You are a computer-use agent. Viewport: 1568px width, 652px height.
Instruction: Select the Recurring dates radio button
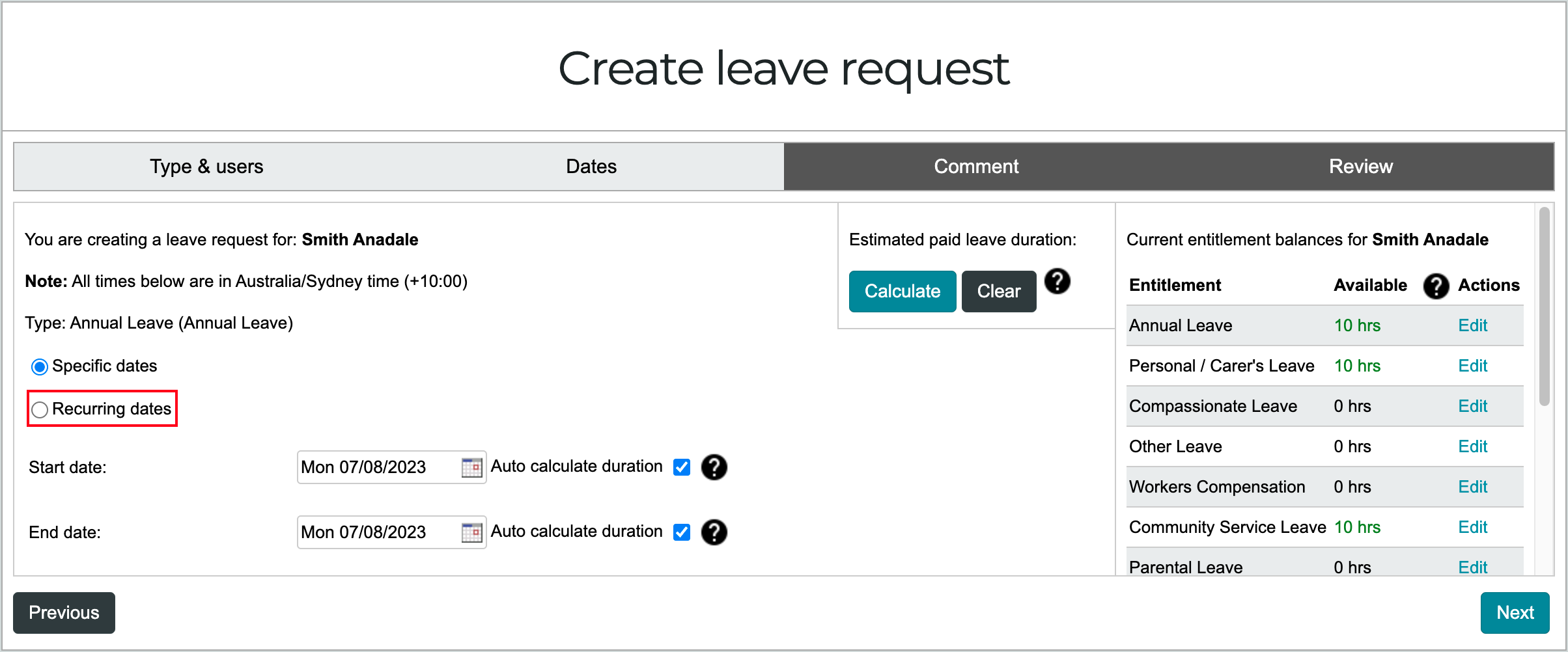click(x=40, y=409)
